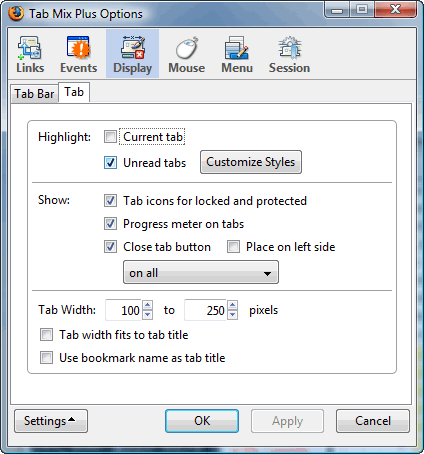
Task: Enable Place on left side
Action: [x=233, y=247]
